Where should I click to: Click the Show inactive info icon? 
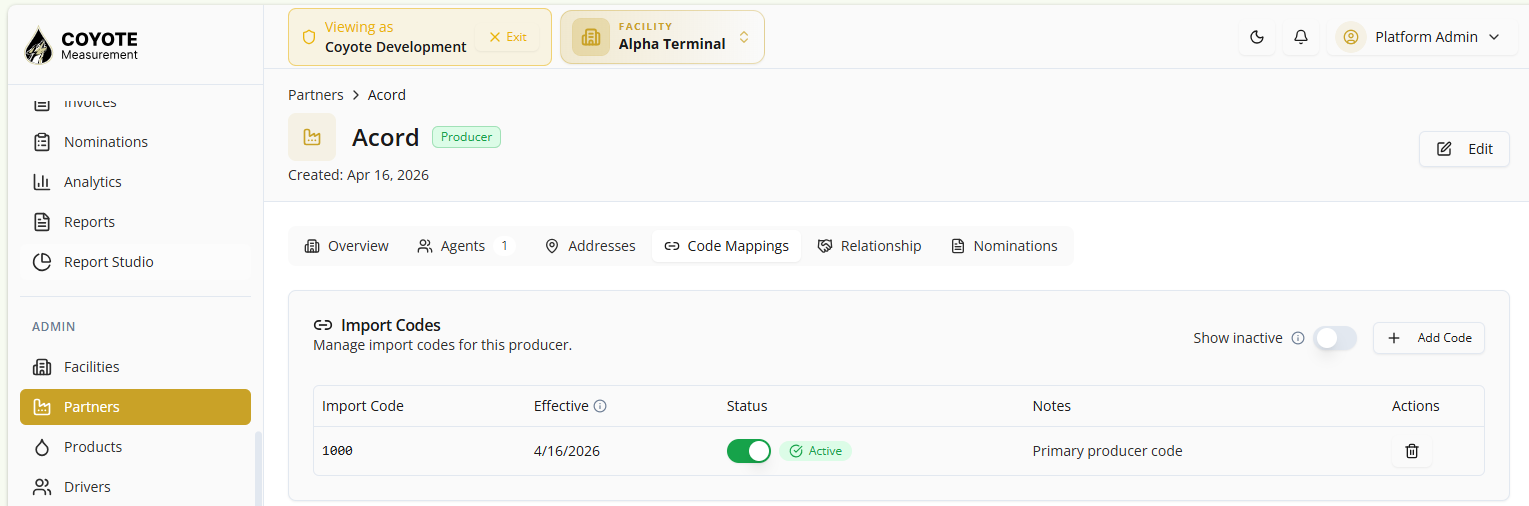pyautogui.click(x=1298, y=338)
